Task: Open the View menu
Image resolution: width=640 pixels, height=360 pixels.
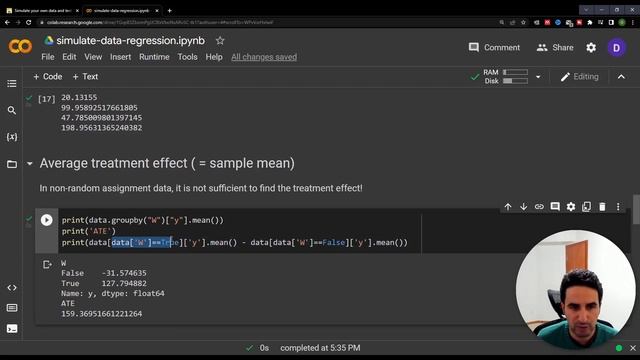Action: 93,57
